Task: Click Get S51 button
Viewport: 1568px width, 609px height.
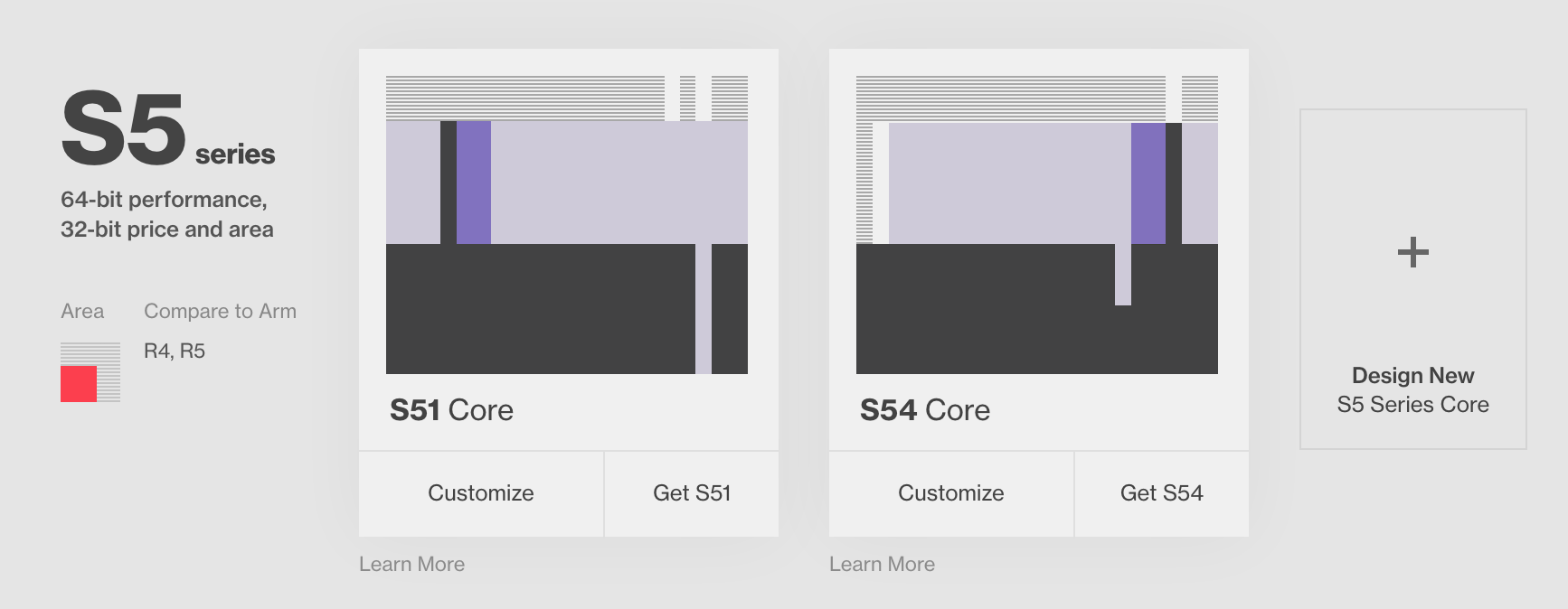Action: tap(692, 493)
